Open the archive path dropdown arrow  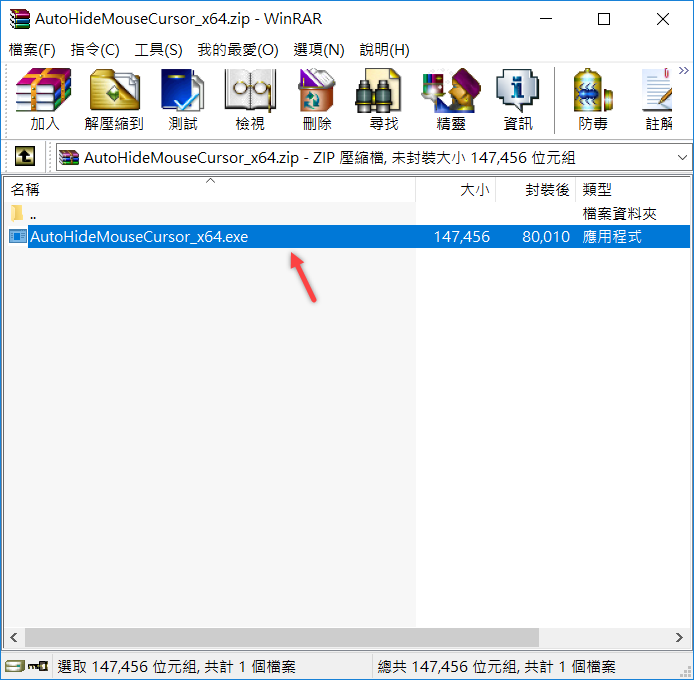click(x=682, y=157)
